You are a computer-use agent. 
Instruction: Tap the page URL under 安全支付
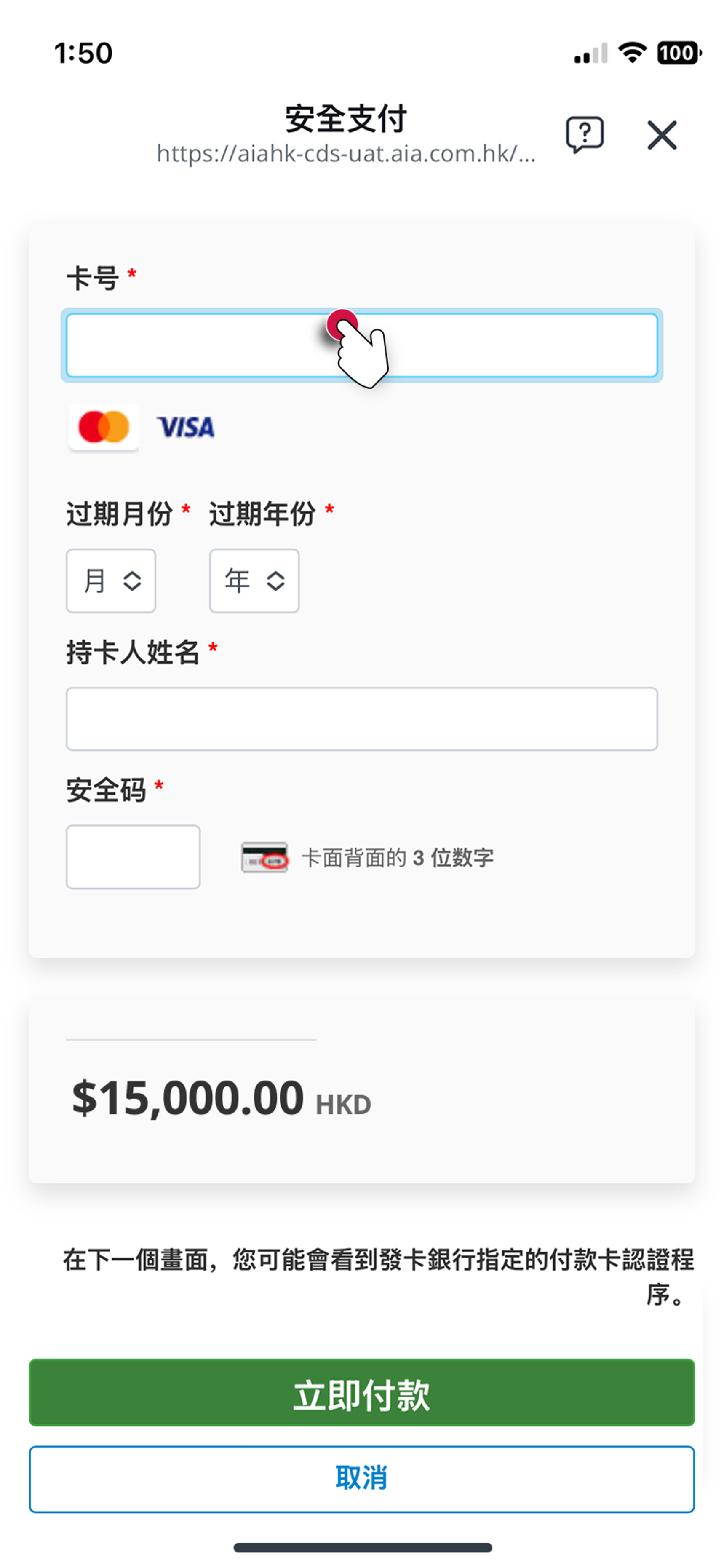click(x=345, y=154)
